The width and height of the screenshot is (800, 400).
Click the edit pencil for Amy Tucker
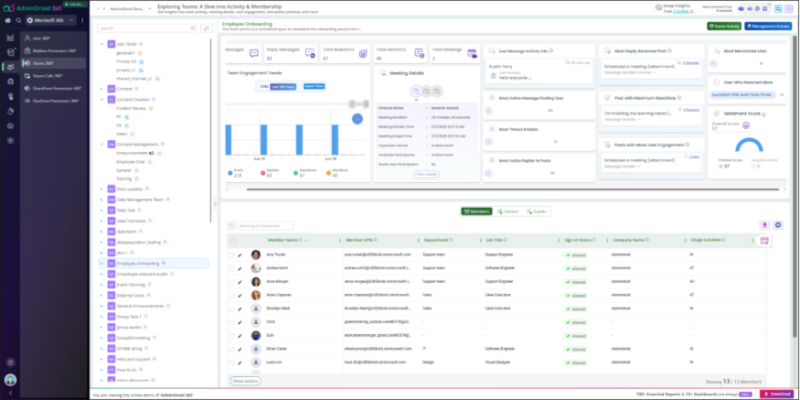tap(240, 255)
